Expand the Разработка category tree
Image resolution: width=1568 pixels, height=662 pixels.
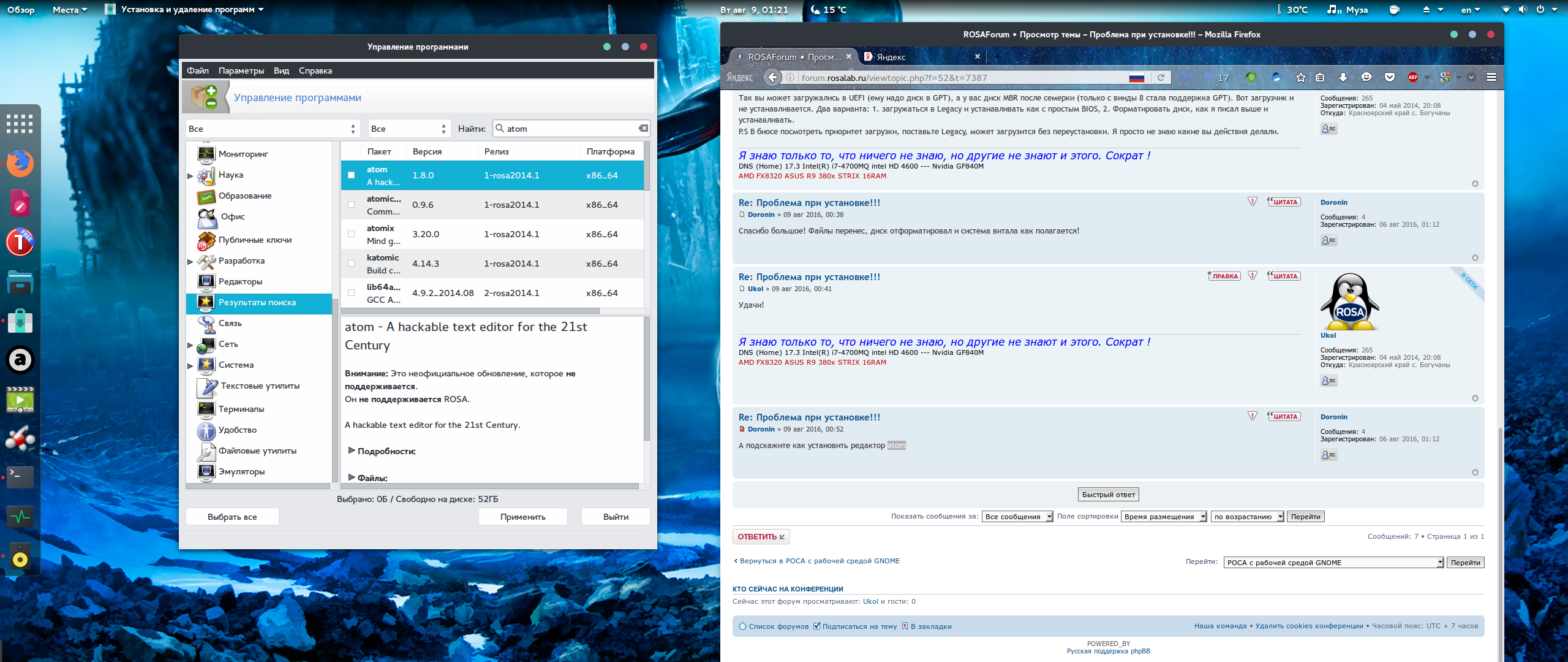[x=190, y=262]
